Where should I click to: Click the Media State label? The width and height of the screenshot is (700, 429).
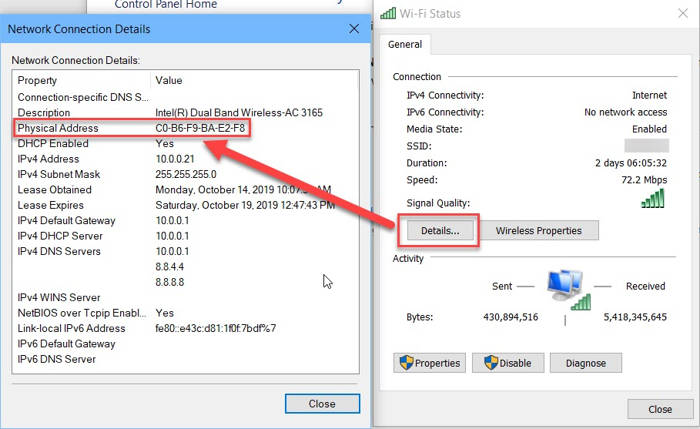434,129
